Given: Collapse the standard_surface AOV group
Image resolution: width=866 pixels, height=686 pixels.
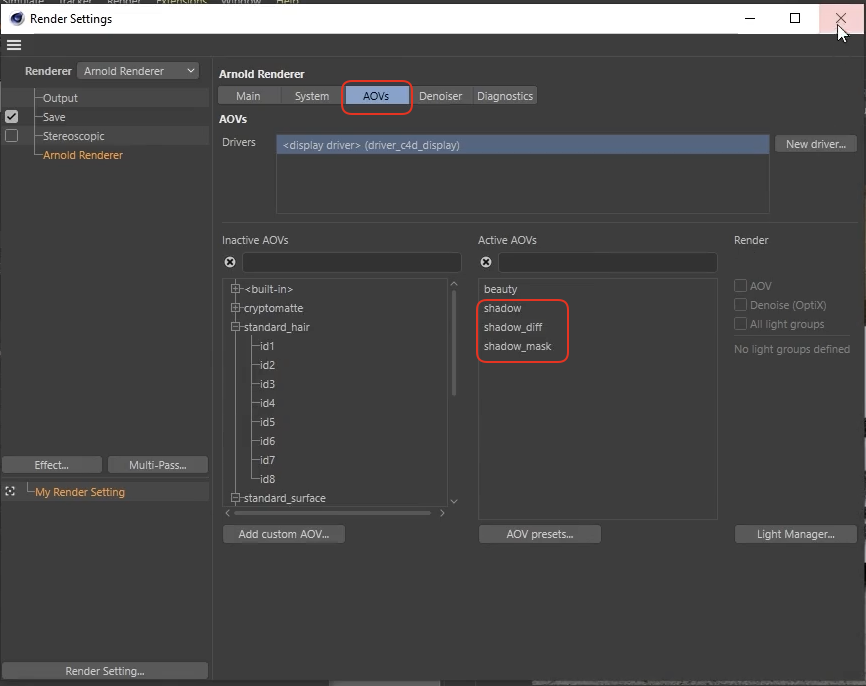Looking at the screenshot, I should click(236, 498).
